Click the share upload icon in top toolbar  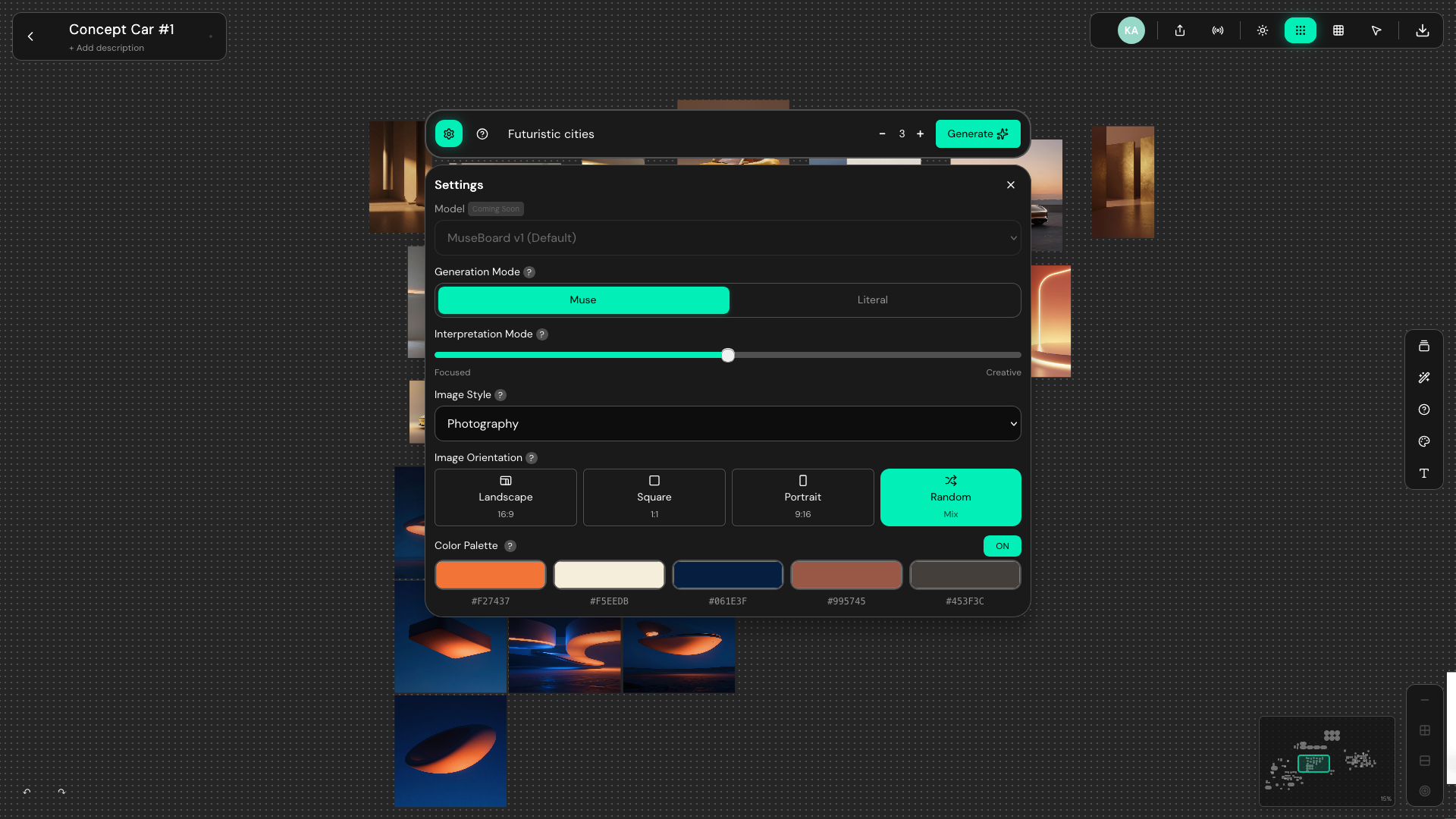pos(1180,30)
